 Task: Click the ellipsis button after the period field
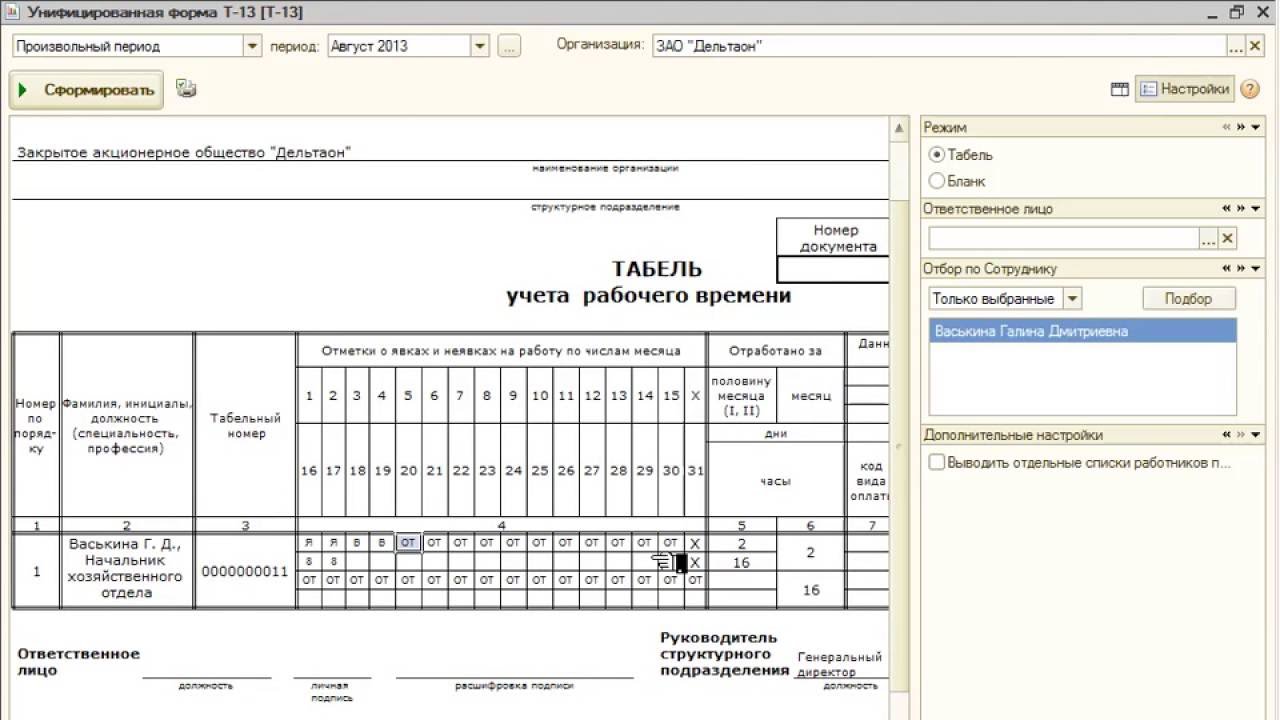tap(509, 46)
